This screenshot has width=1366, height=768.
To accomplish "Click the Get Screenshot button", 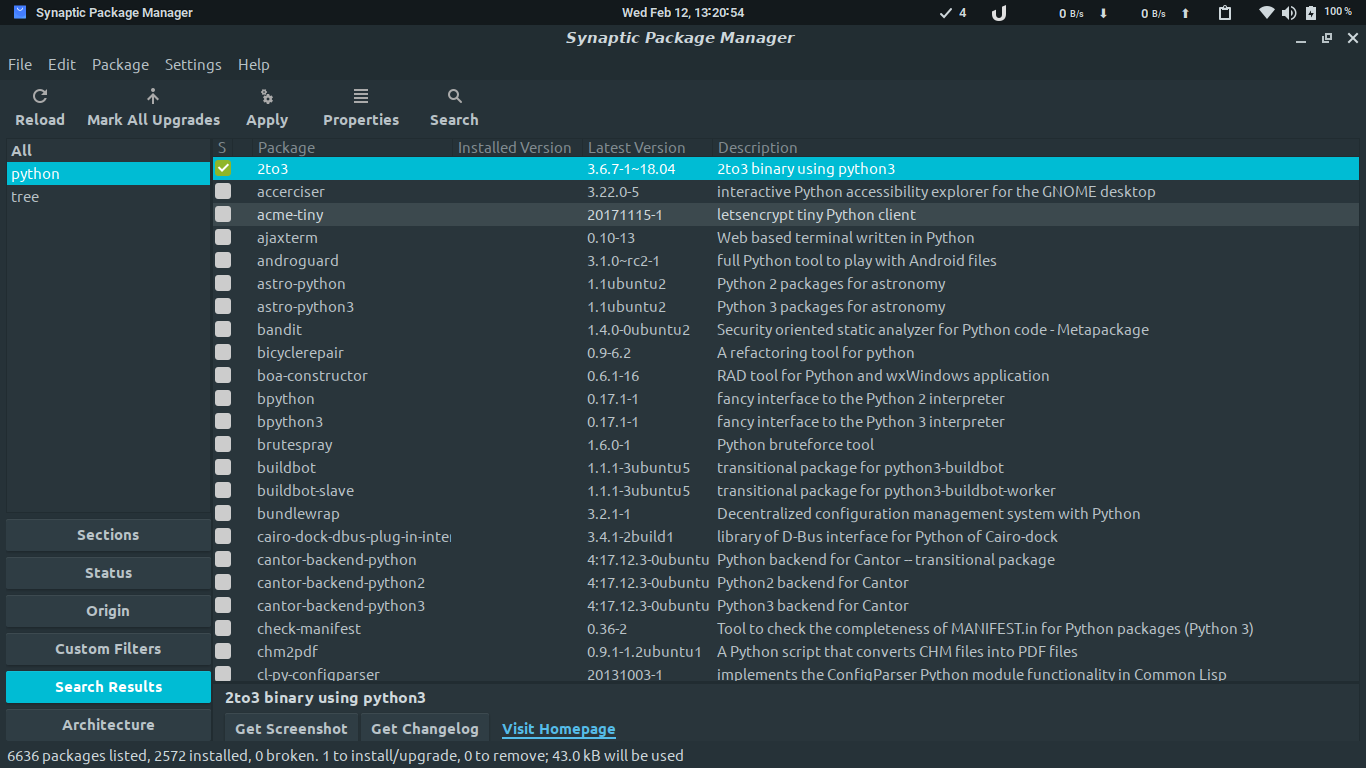I will click(x=291, y=729).
